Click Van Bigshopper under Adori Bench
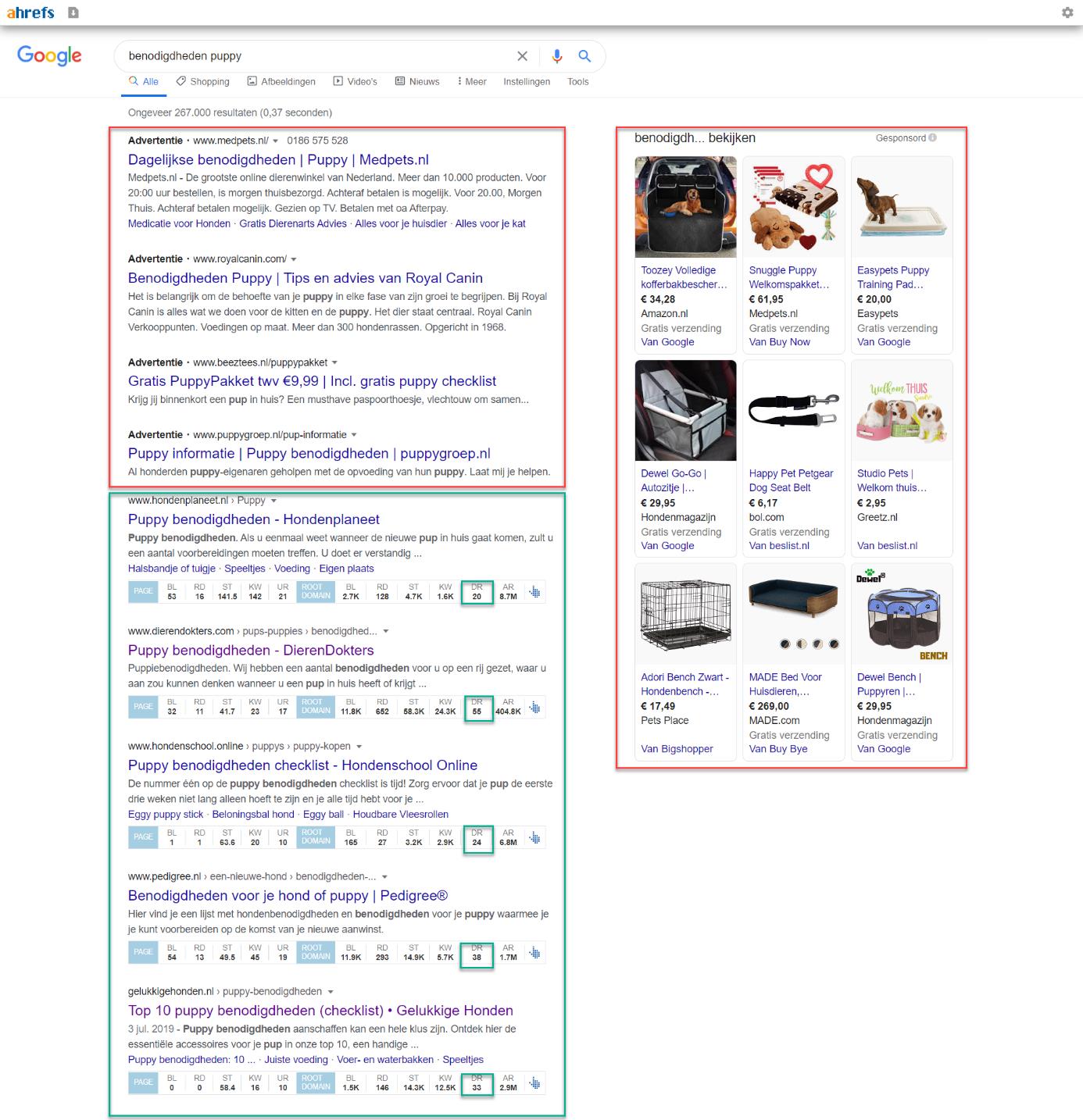This screenshot has height=1120, width=1083. coord(677,749)
